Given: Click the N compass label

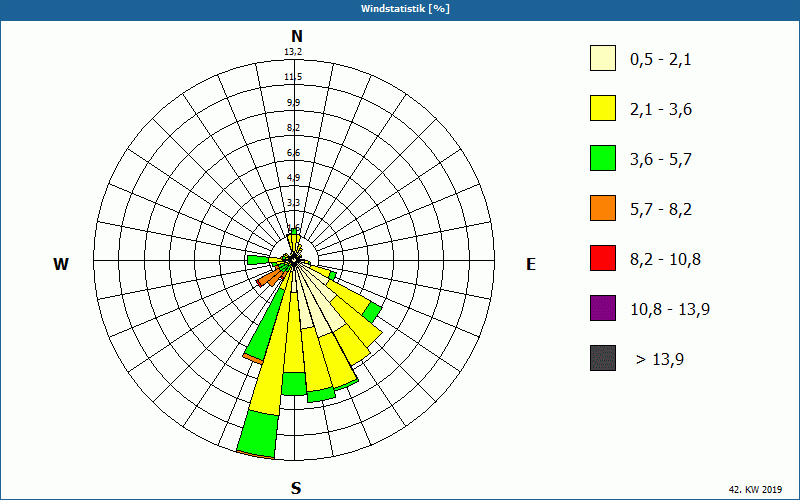Looking at the screenshot, I should click(296, 36).
